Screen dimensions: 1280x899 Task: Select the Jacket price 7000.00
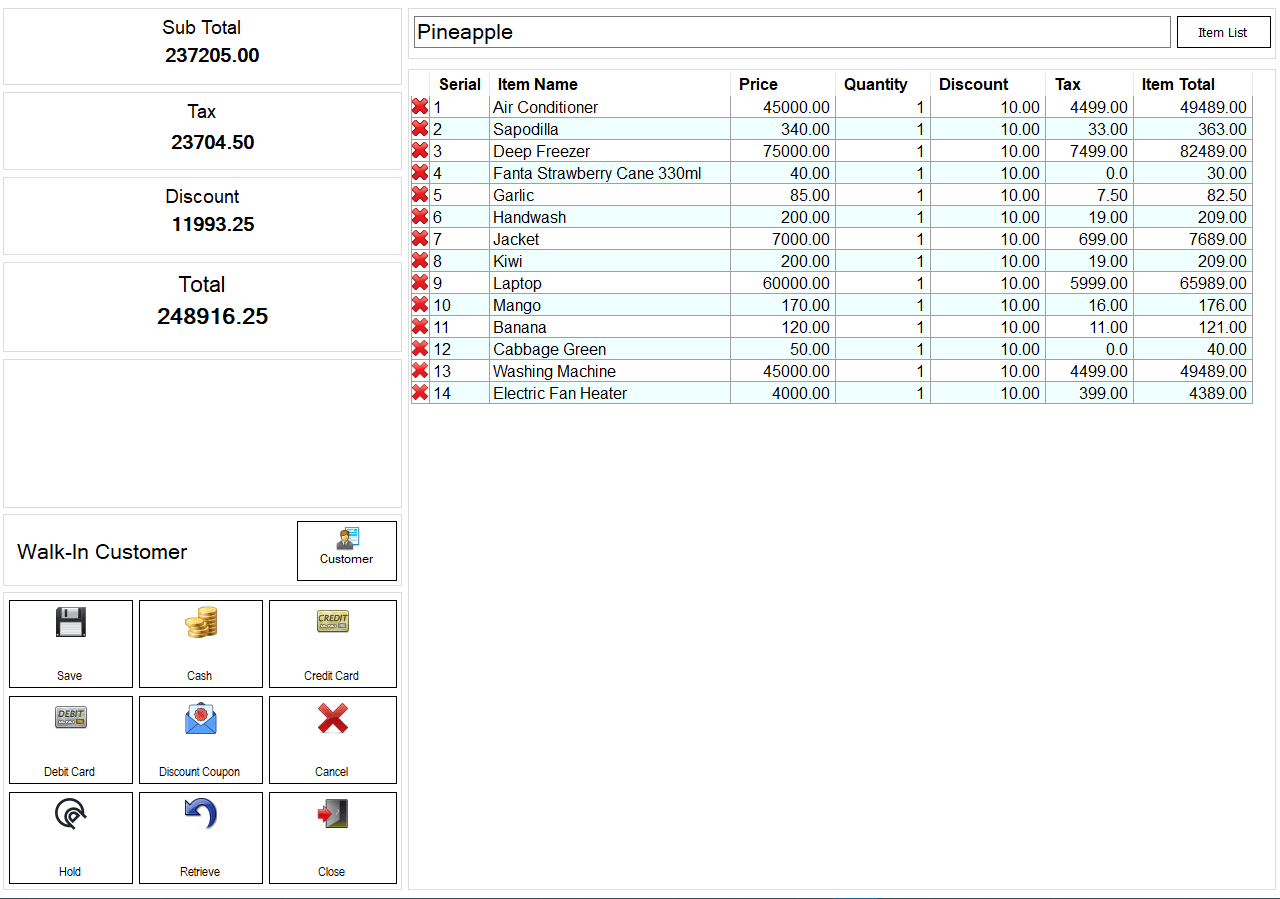783,239
